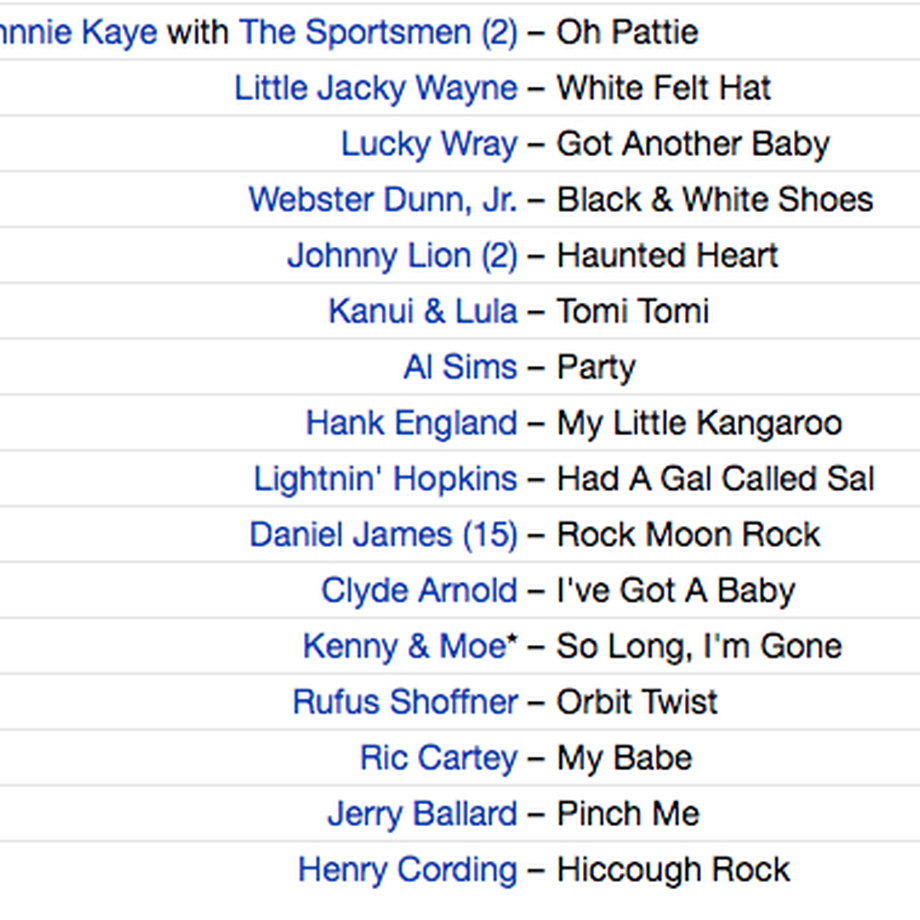Click the Clyde Arnold link
The image size is (920, 920).
point(420,590)
